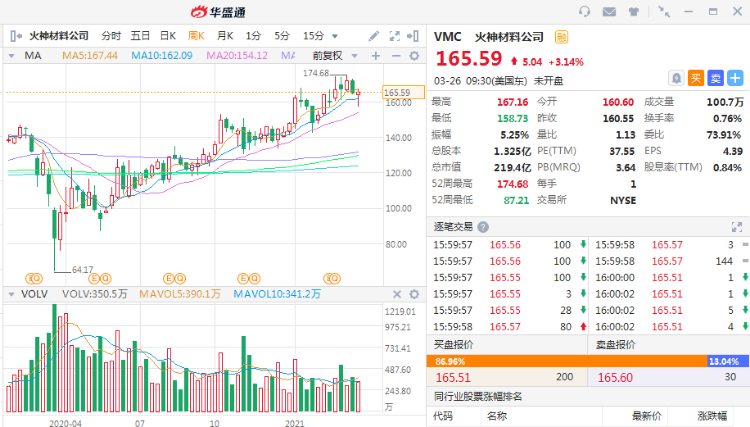This screenshot has height=427, width=750.
Task: Click the 52周最低 value 87.21
Action: [516, 200]
